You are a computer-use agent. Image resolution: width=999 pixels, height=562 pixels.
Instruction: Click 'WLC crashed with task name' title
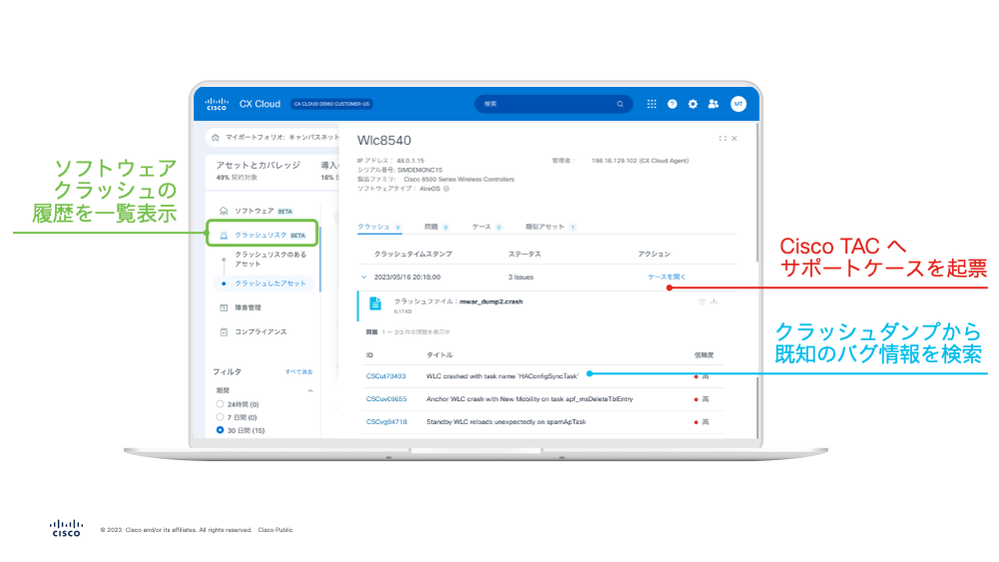pyautogui.click(x=502, y=376)
